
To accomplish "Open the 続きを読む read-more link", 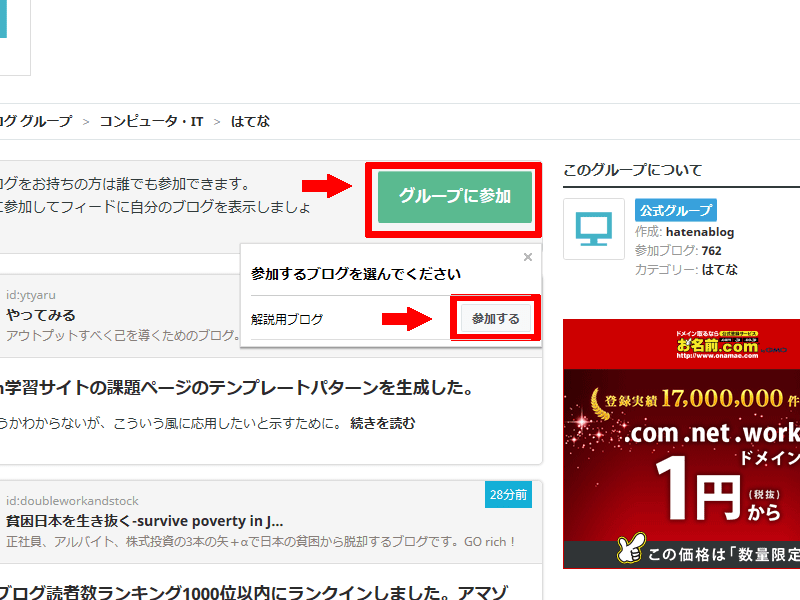I will (383, 423).
